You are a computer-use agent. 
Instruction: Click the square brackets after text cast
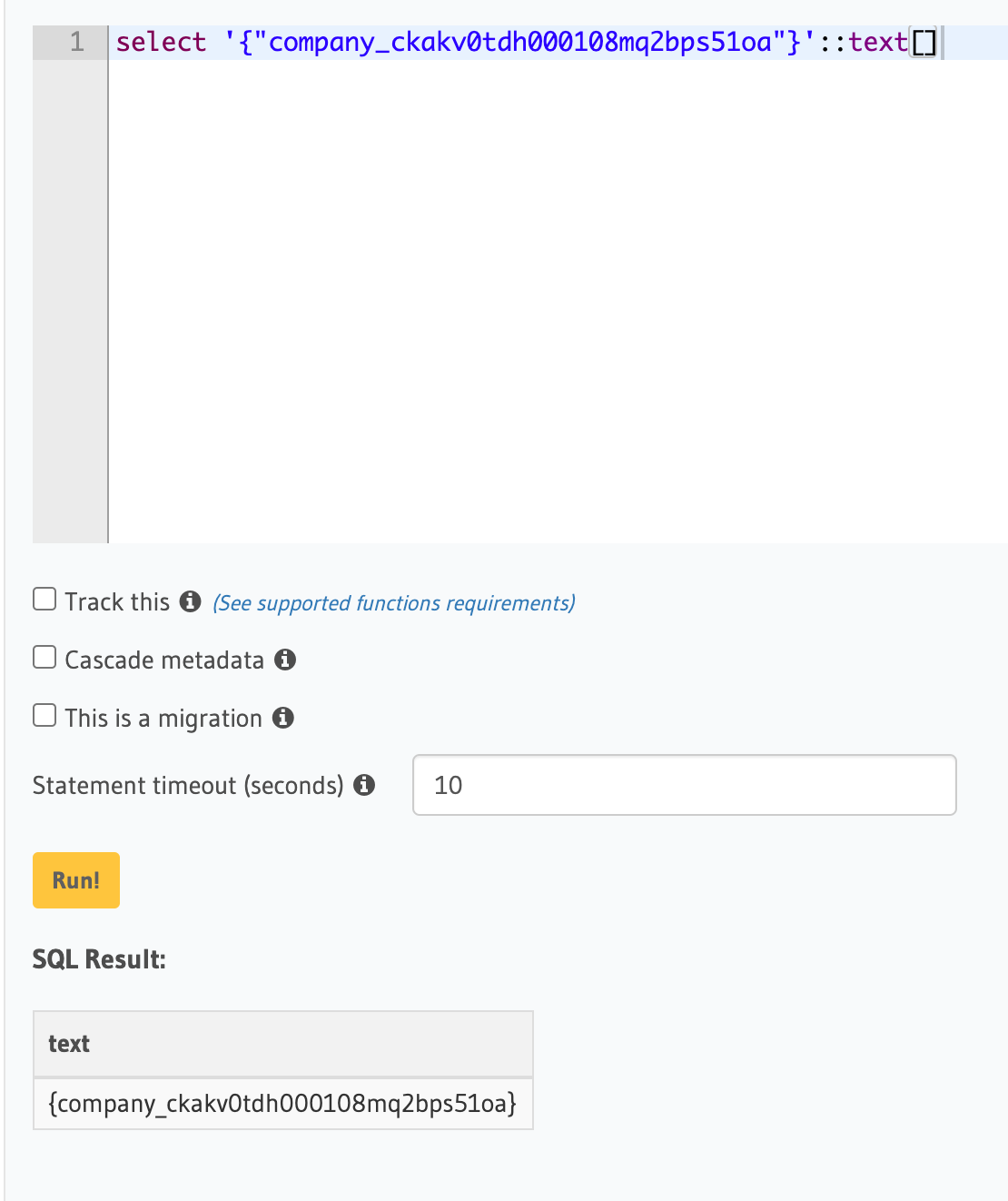tap(924, 42)
